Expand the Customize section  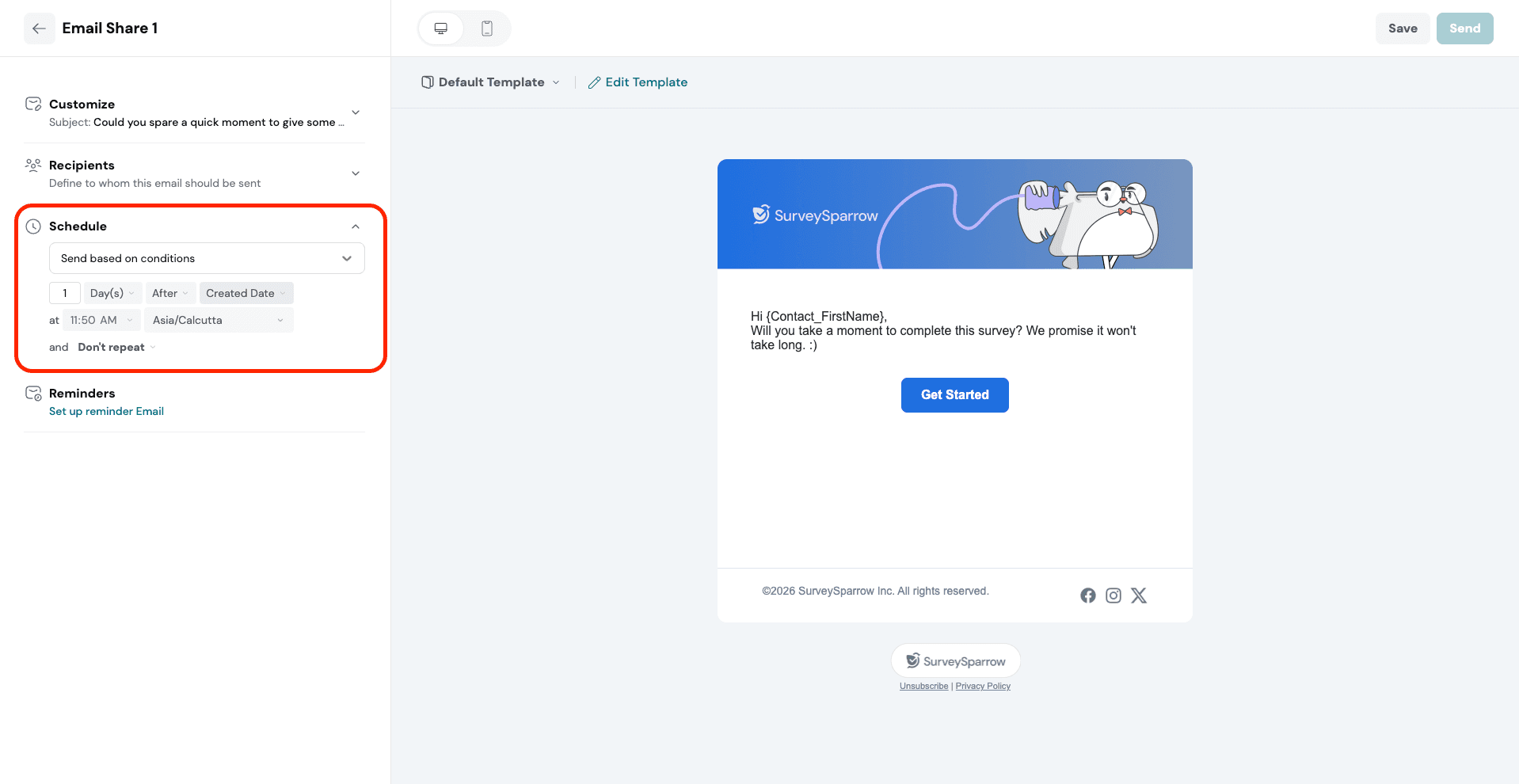(356, 112)
